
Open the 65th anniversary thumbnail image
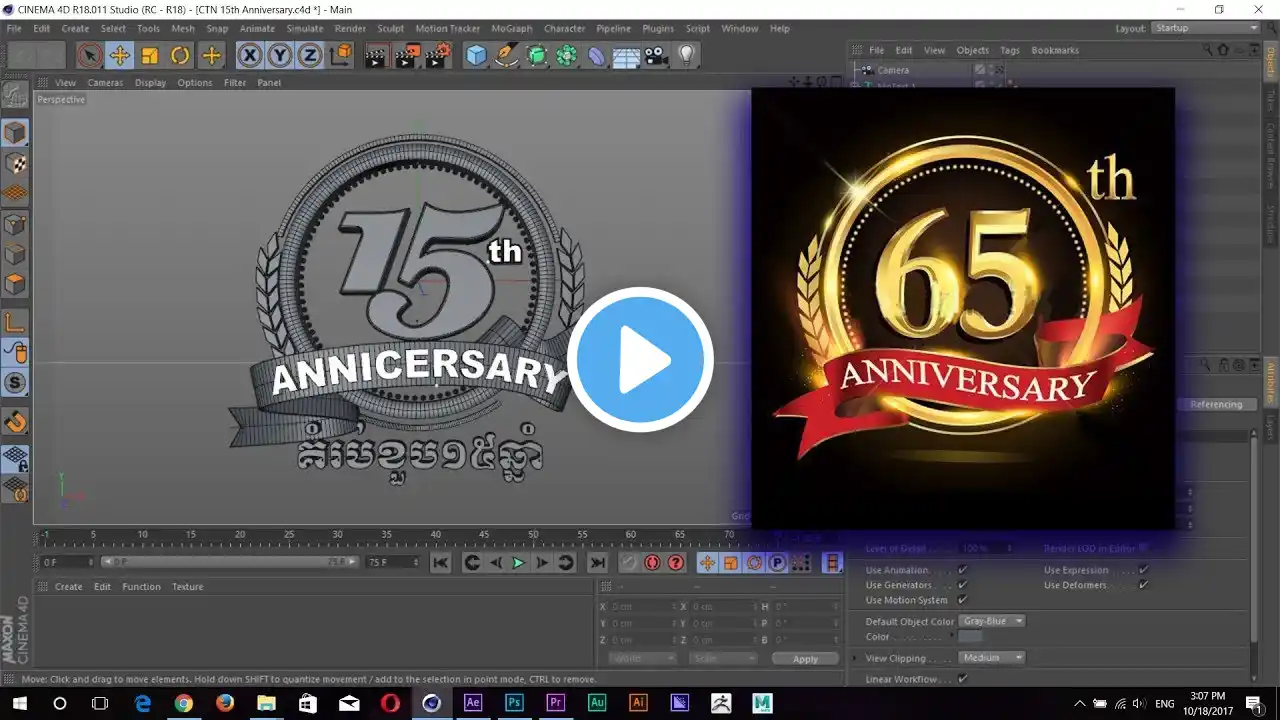pos(963,308)
